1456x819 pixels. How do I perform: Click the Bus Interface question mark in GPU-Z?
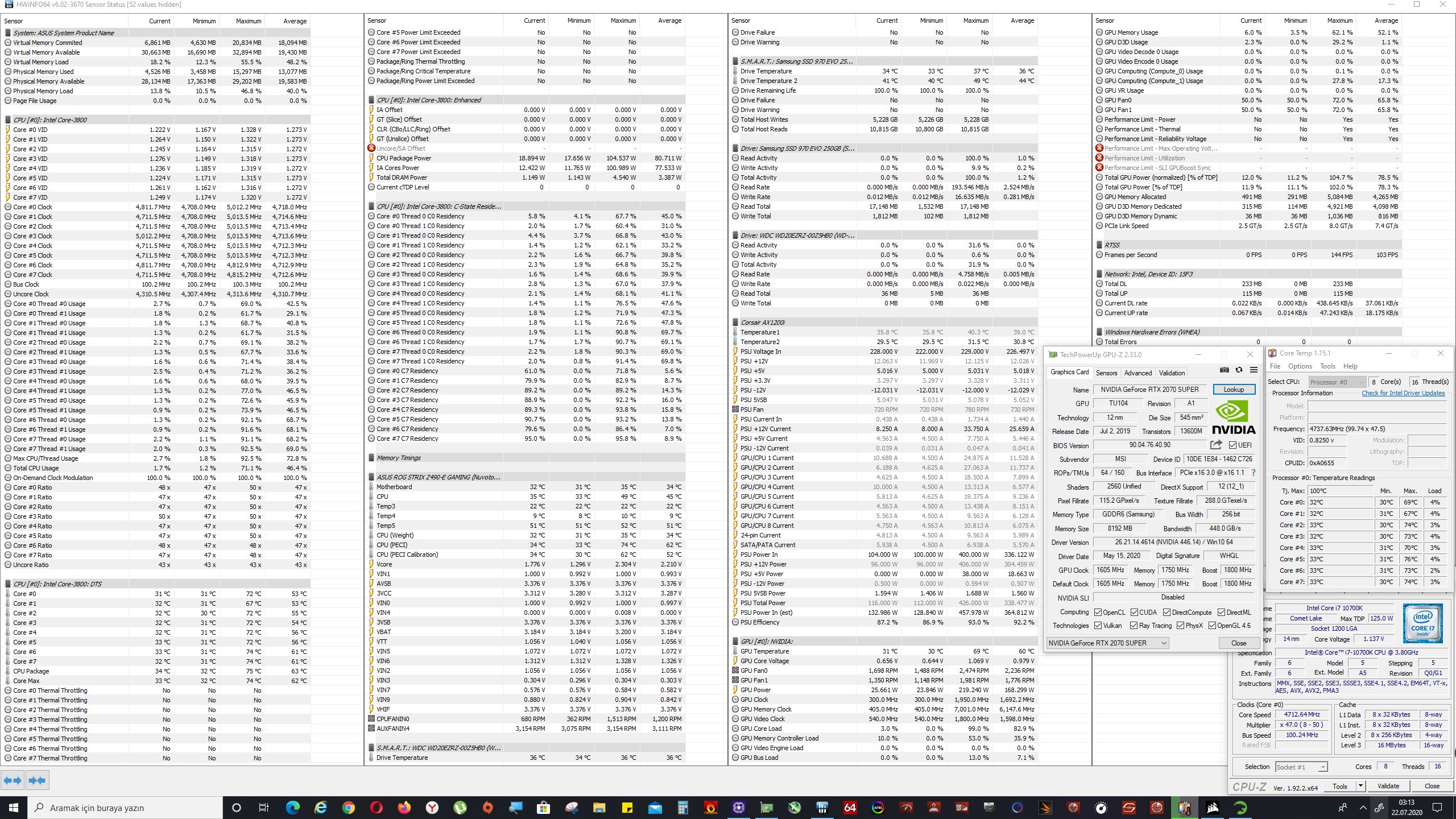click(x=1254, y=473)
